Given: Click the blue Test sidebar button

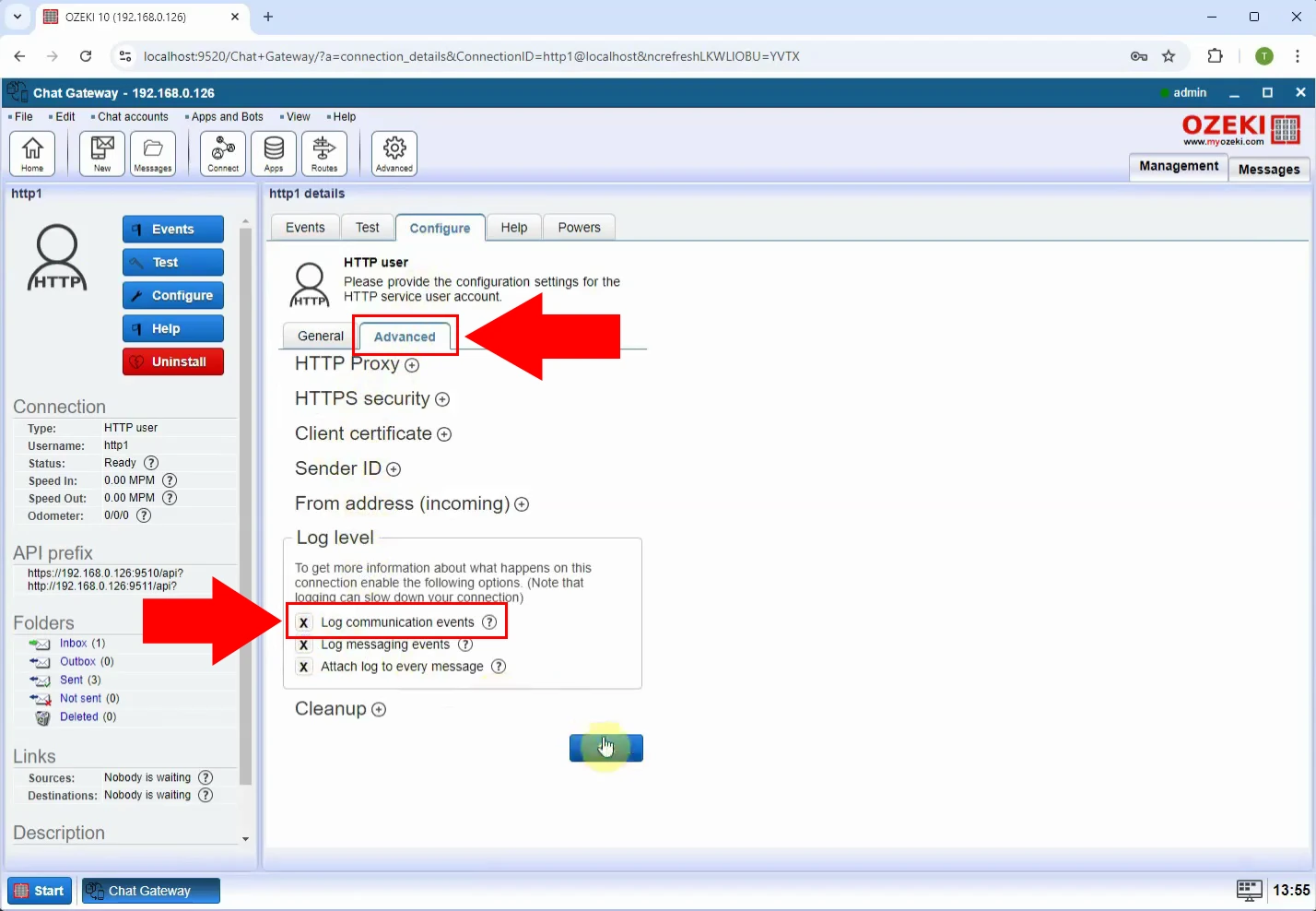Looking at the screenshot, I should pos(173,263).
